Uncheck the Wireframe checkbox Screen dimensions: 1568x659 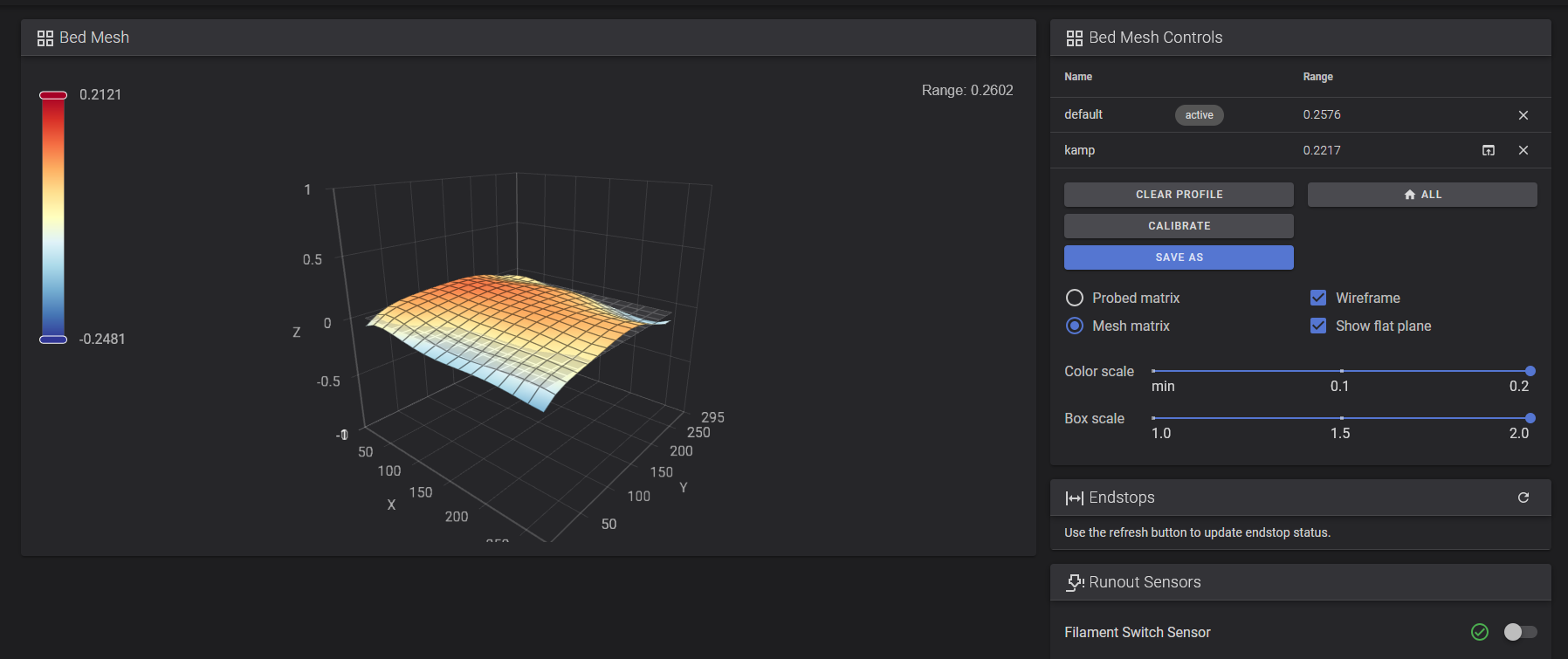[x=1318, y=298]
